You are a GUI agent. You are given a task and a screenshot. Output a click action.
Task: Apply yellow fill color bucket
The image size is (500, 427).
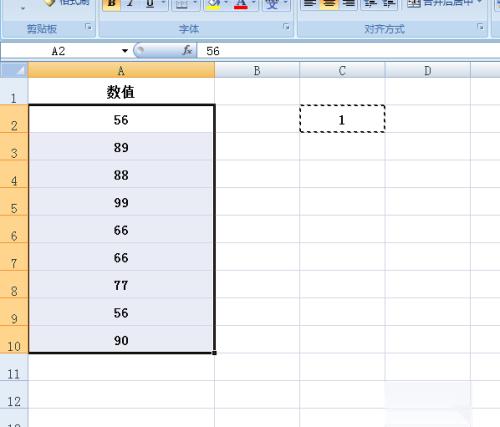(x=213, y=5)
